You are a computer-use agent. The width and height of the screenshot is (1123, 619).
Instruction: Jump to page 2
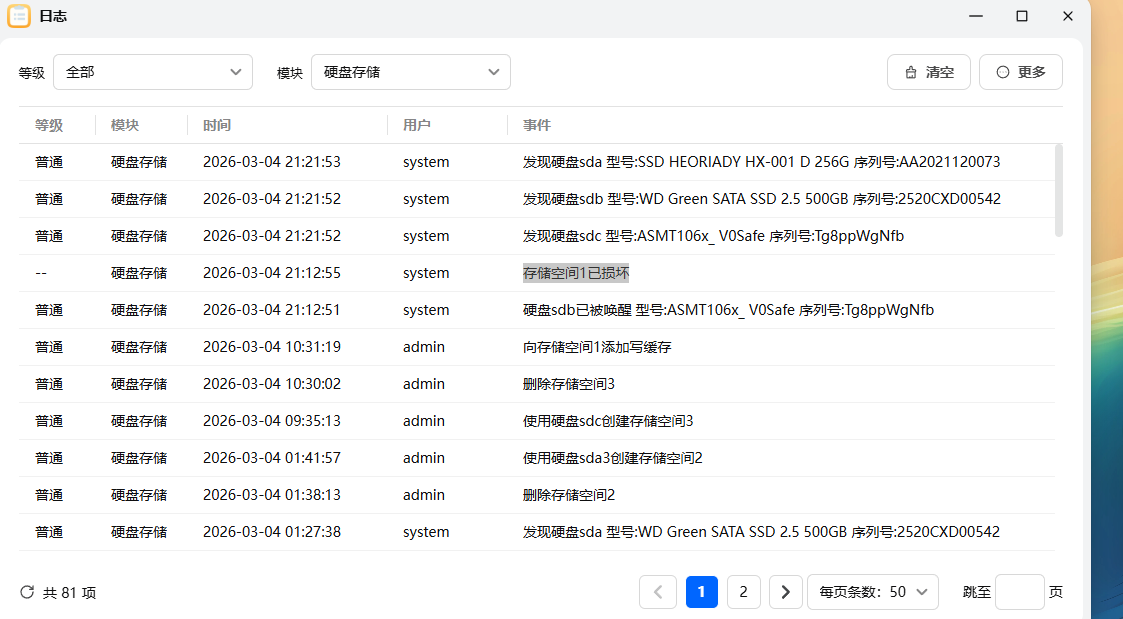pyautogui.click(x=743, y=592)
